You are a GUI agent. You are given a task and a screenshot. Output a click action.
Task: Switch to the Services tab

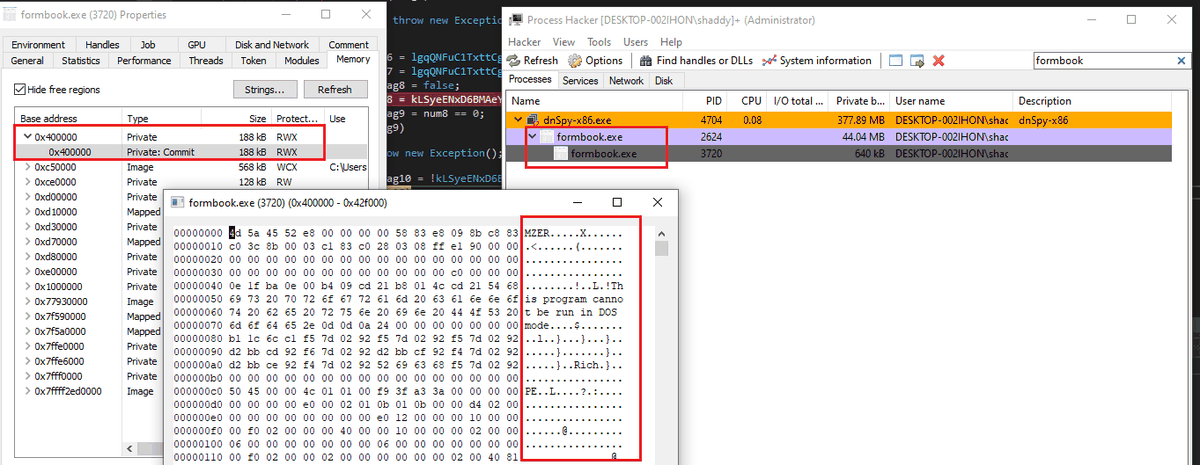(x=580, y=80)
